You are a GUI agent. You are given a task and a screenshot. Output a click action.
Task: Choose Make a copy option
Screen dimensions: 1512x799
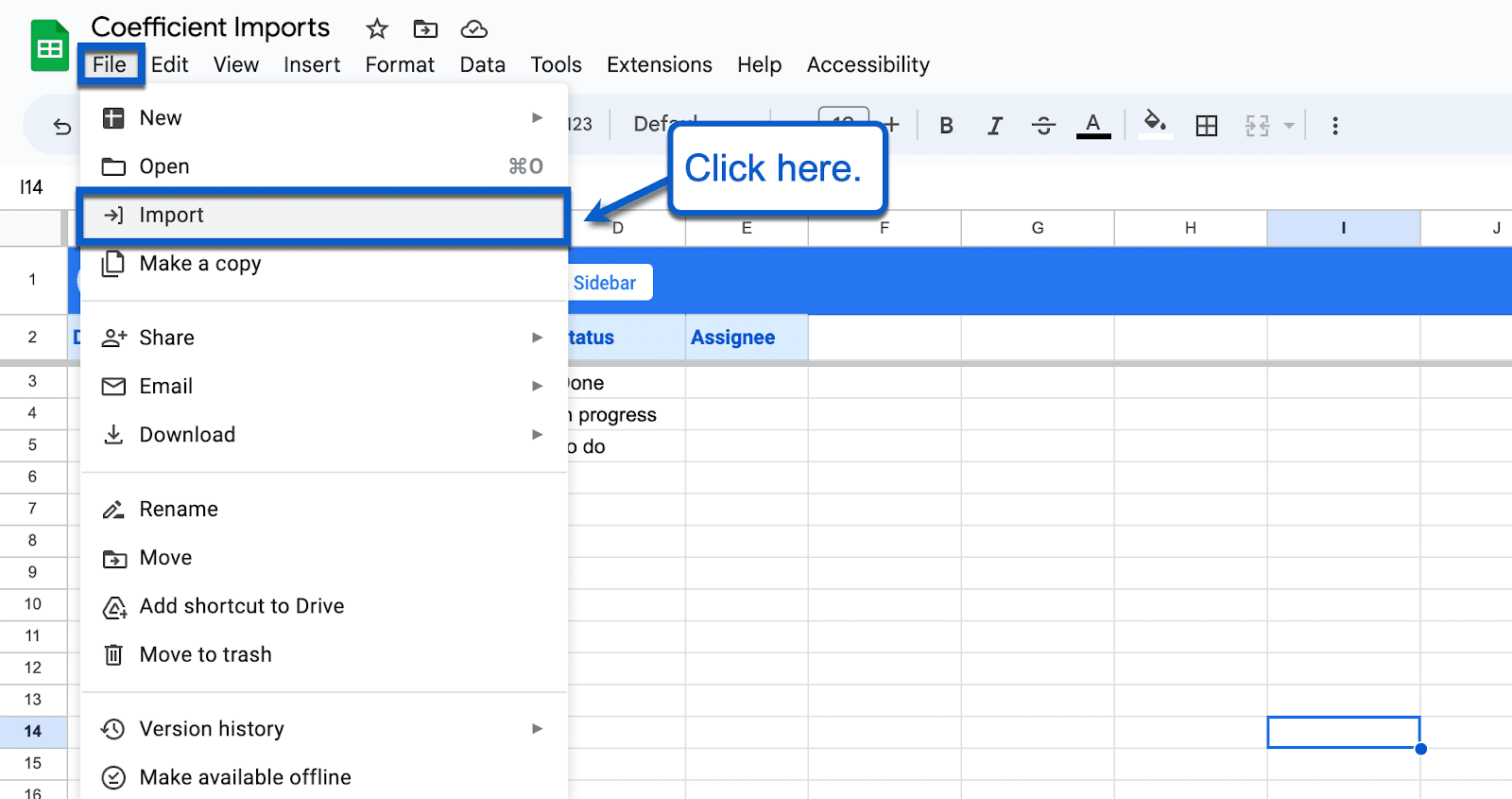200,264
